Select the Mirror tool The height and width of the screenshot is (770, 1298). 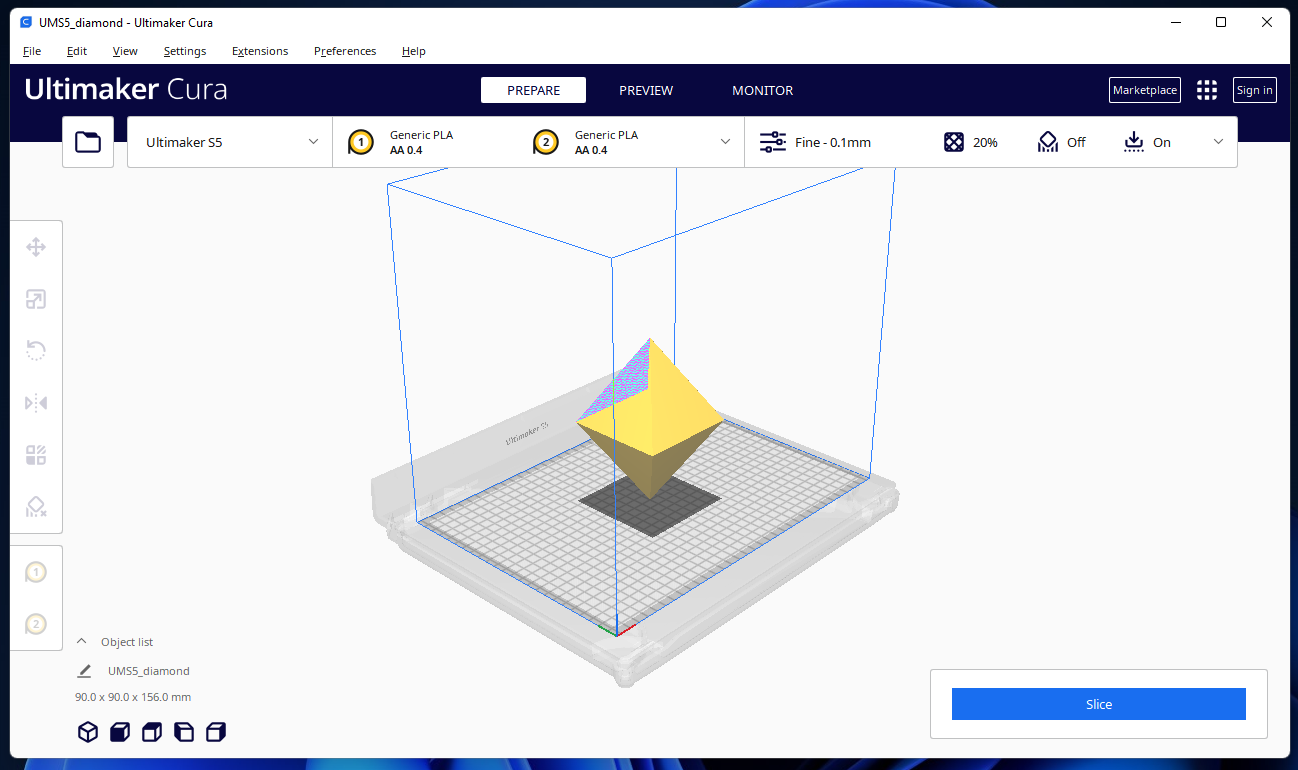tap(36, 403)
